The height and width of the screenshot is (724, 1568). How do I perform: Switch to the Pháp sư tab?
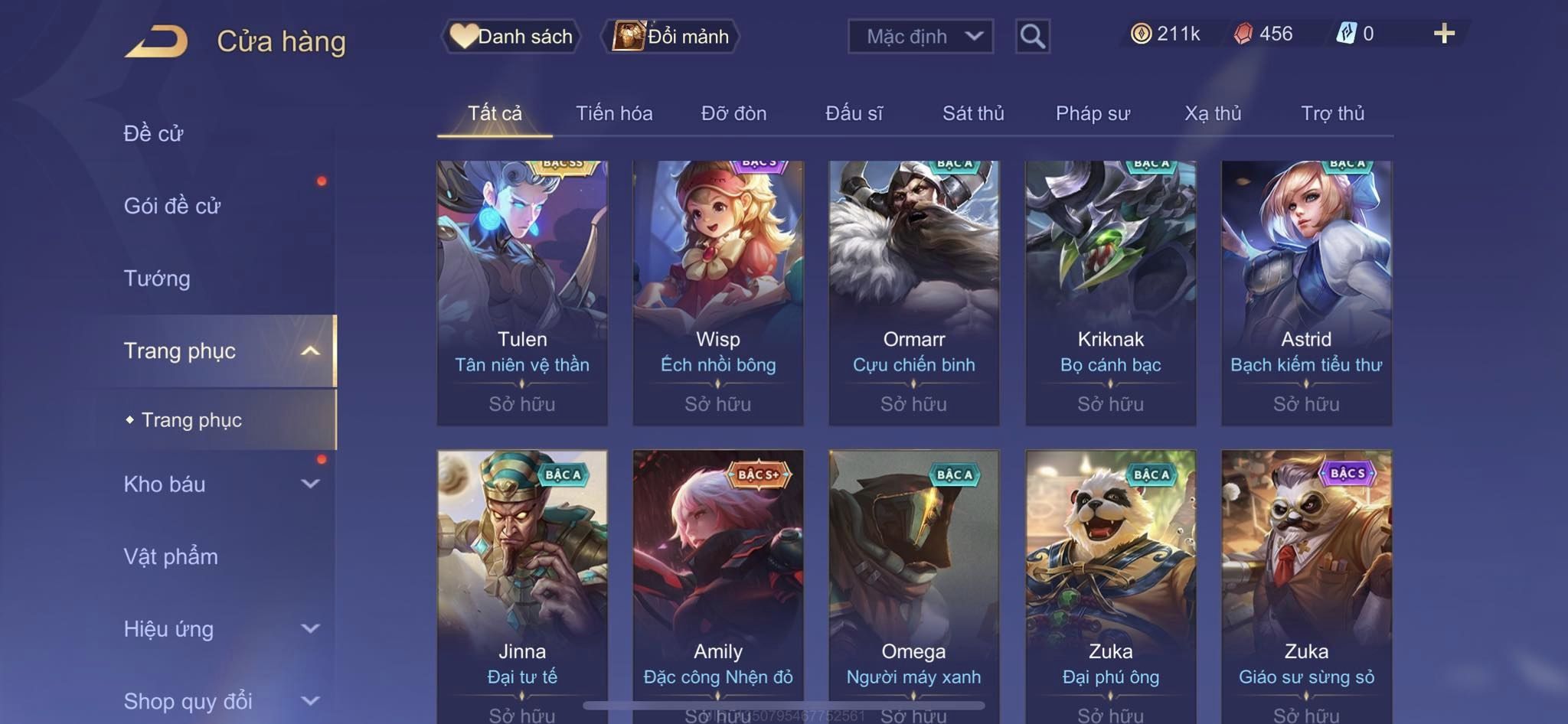1093,113
